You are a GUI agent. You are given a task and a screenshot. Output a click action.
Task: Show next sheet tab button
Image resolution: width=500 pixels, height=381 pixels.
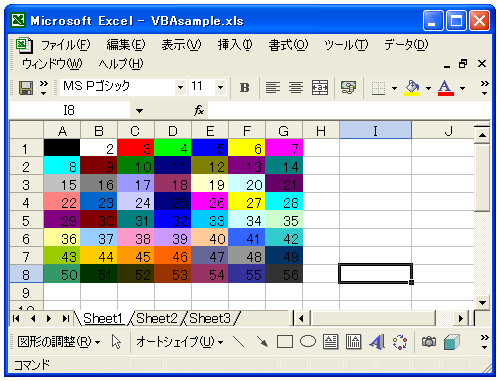(49, 318)
